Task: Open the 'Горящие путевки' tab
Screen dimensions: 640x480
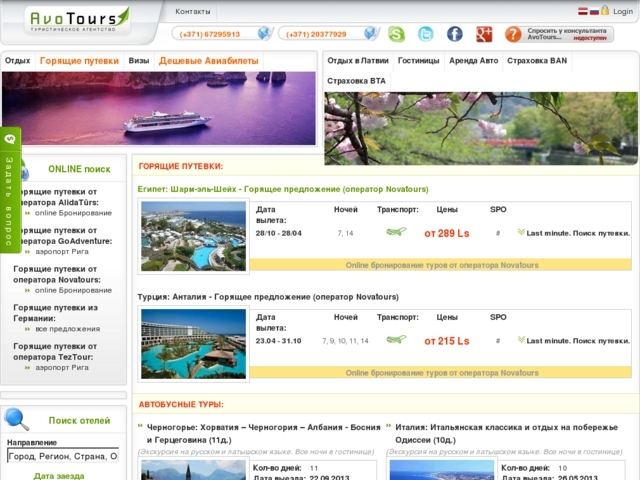Action: (79, 61)
